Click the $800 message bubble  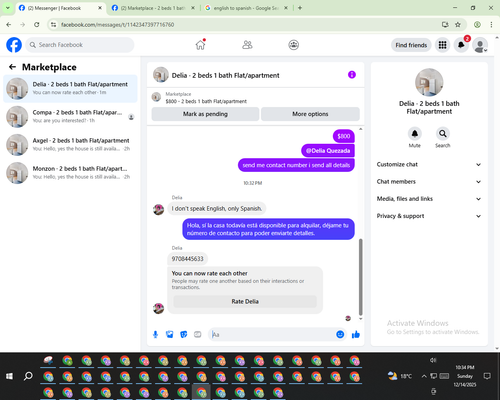click(x=344, y=136)
